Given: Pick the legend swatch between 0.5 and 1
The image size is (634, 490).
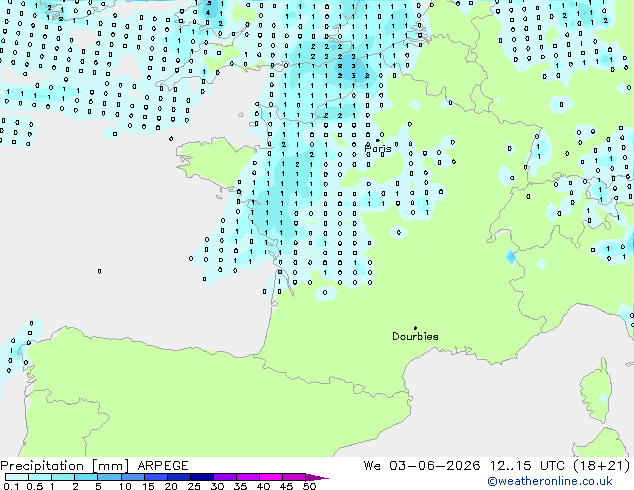Looking at the screenshot, I should 40,477.
